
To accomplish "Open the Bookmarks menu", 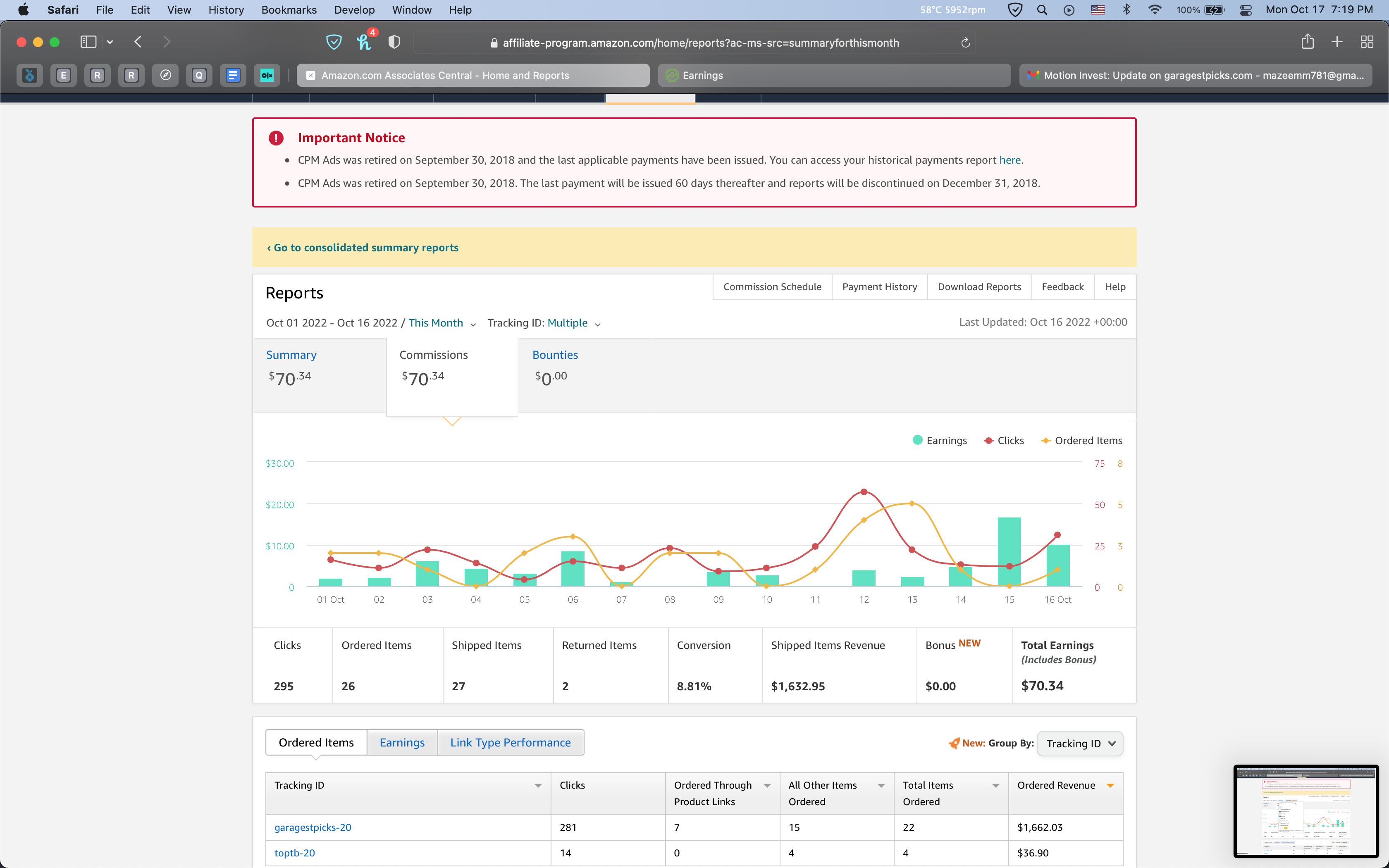I will click(289, 10).
